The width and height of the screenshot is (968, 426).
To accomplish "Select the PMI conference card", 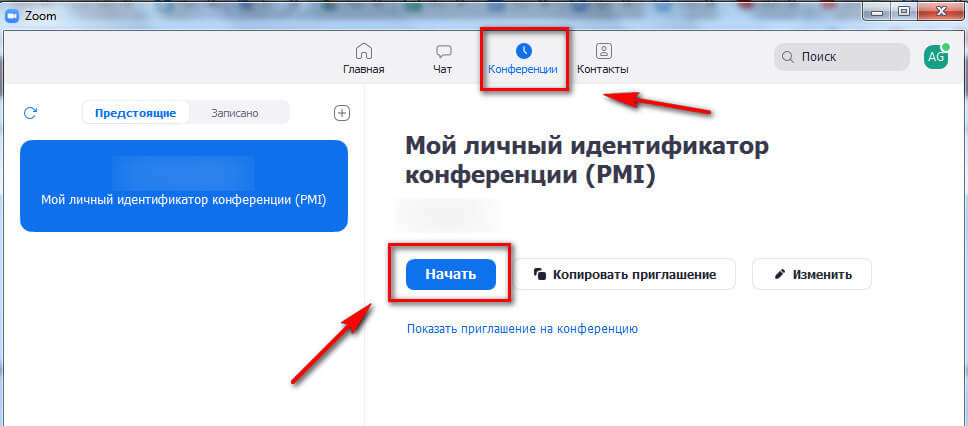I will 184,186.
